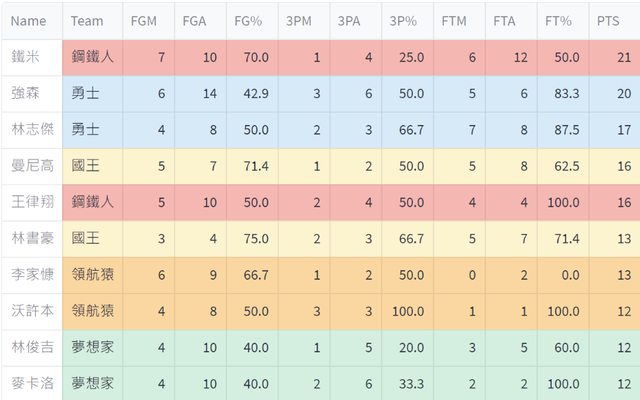Click the 夢想家 team cell for 麥卡洛

click(92, 382)
